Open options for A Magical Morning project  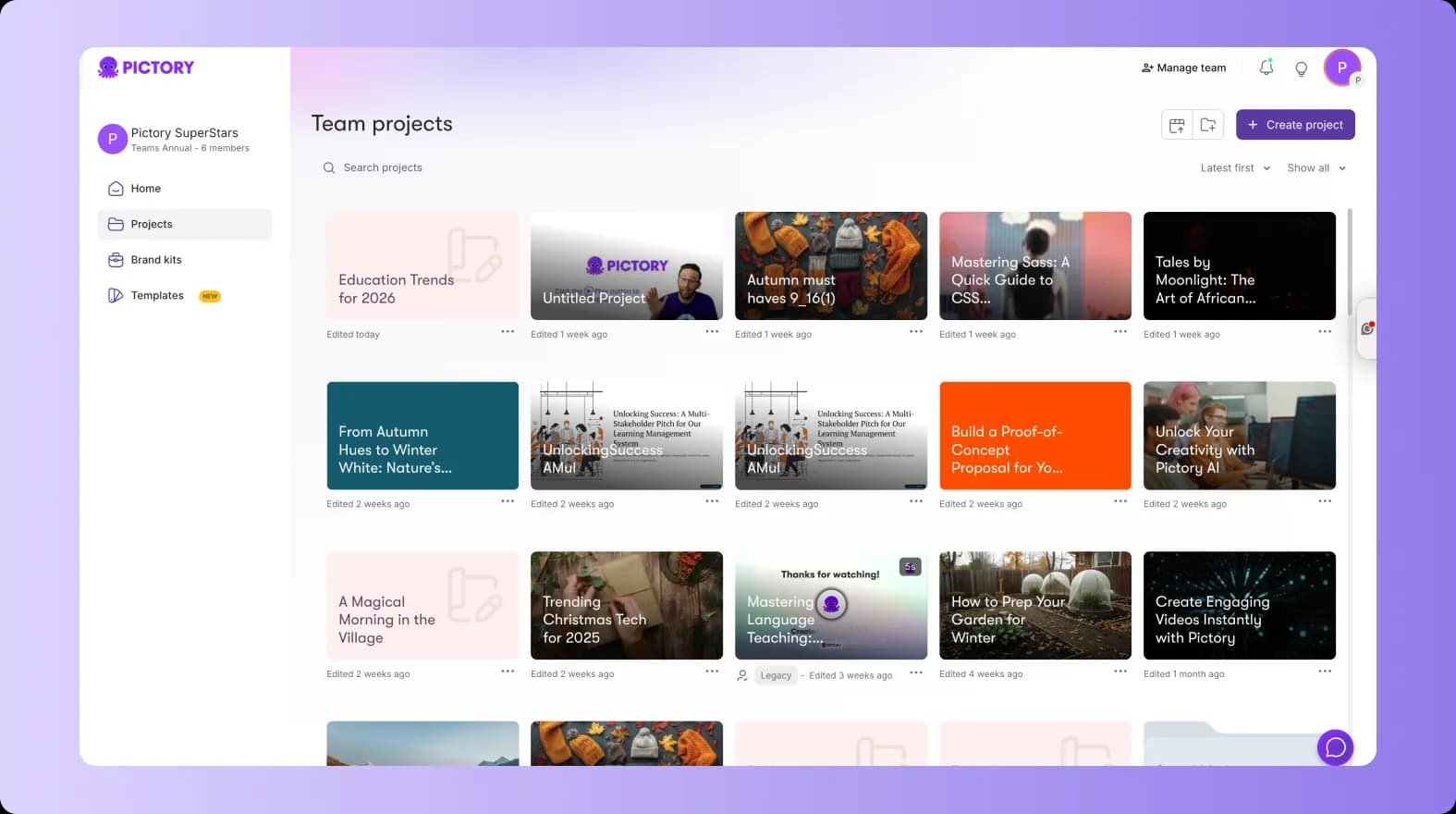pos(508,672)
